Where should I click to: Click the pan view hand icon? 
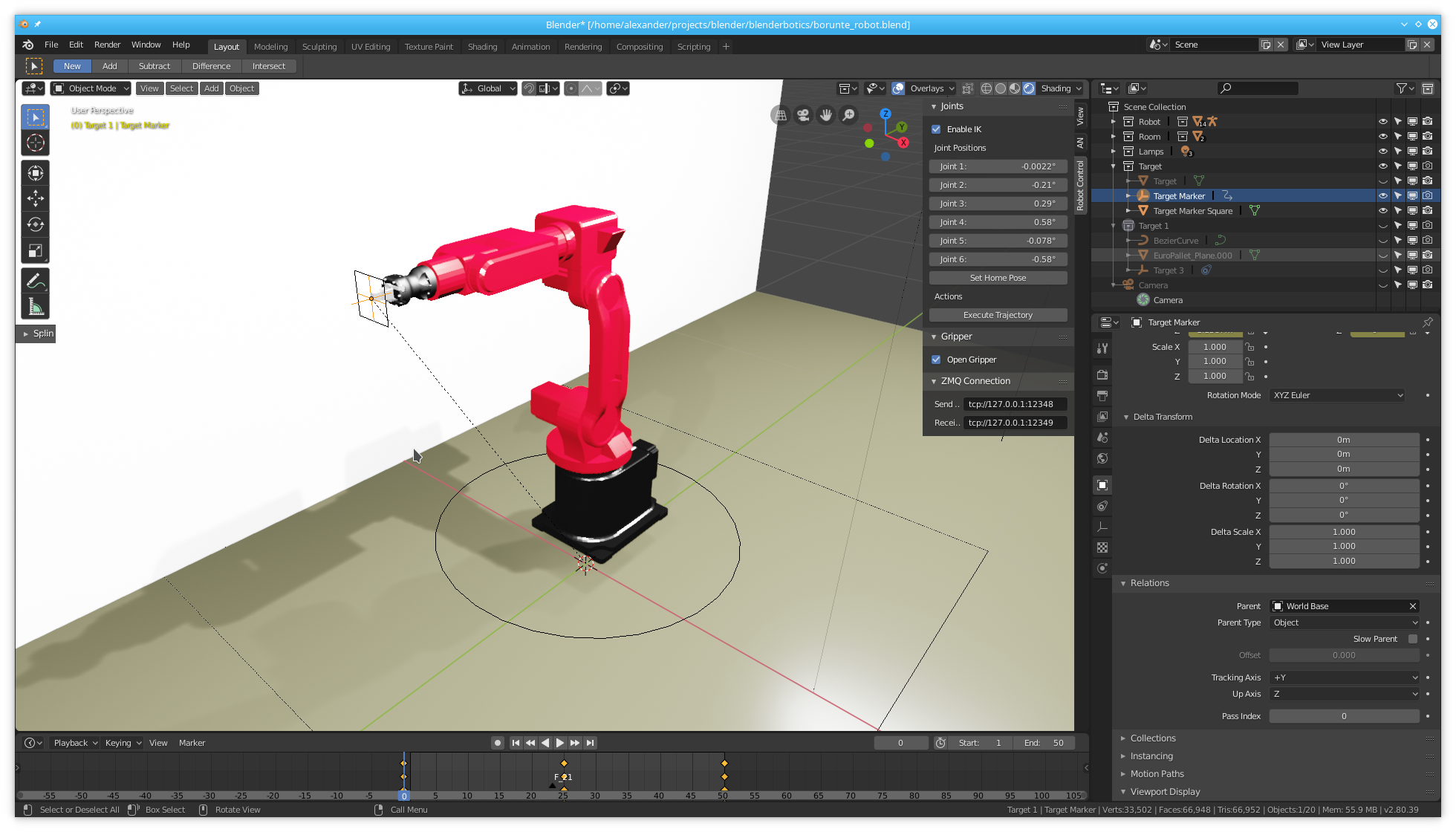click(825, 115)
